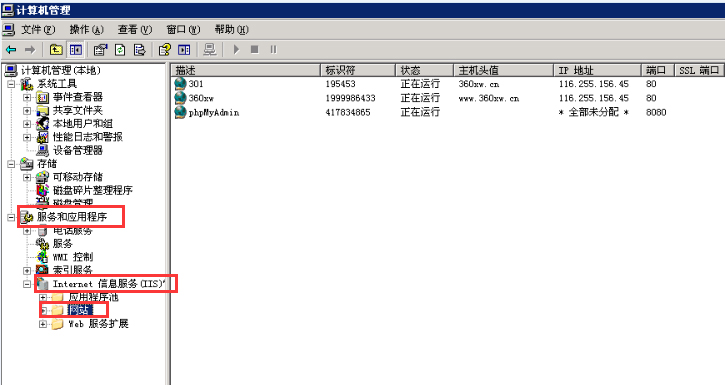Click the Start site play icon

(x=236, y=49)
